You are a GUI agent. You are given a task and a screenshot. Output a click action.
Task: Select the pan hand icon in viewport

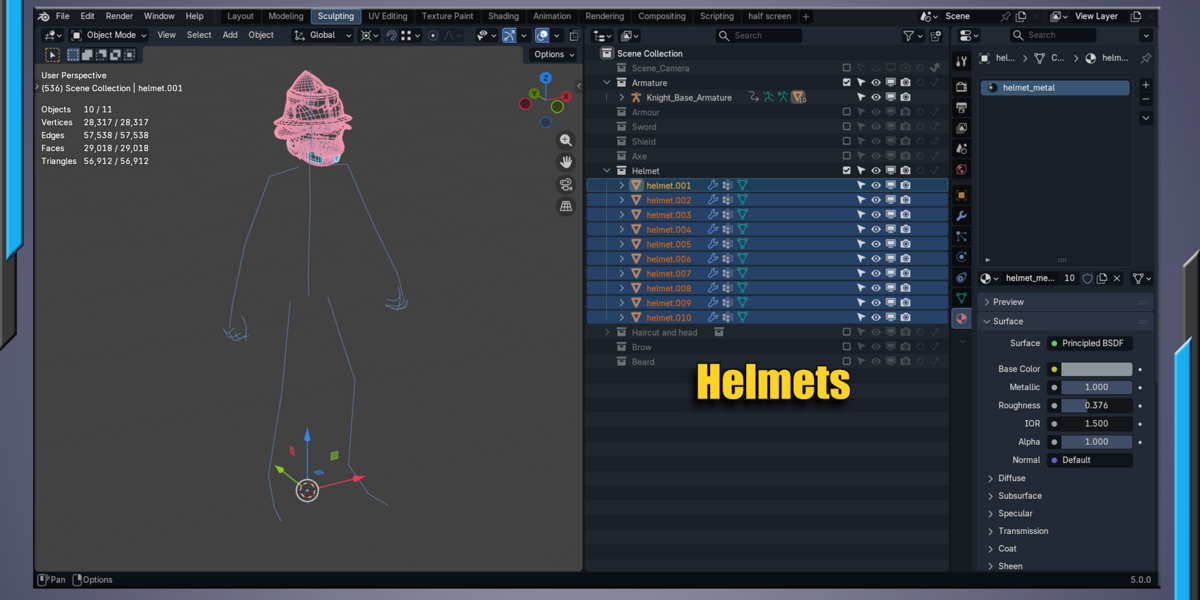566,162
